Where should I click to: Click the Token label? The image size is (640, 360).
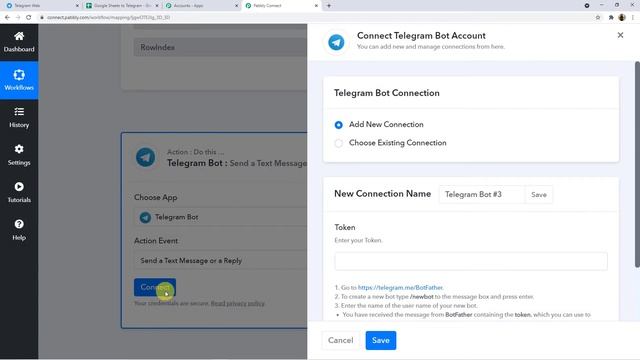tap(344, 227)
